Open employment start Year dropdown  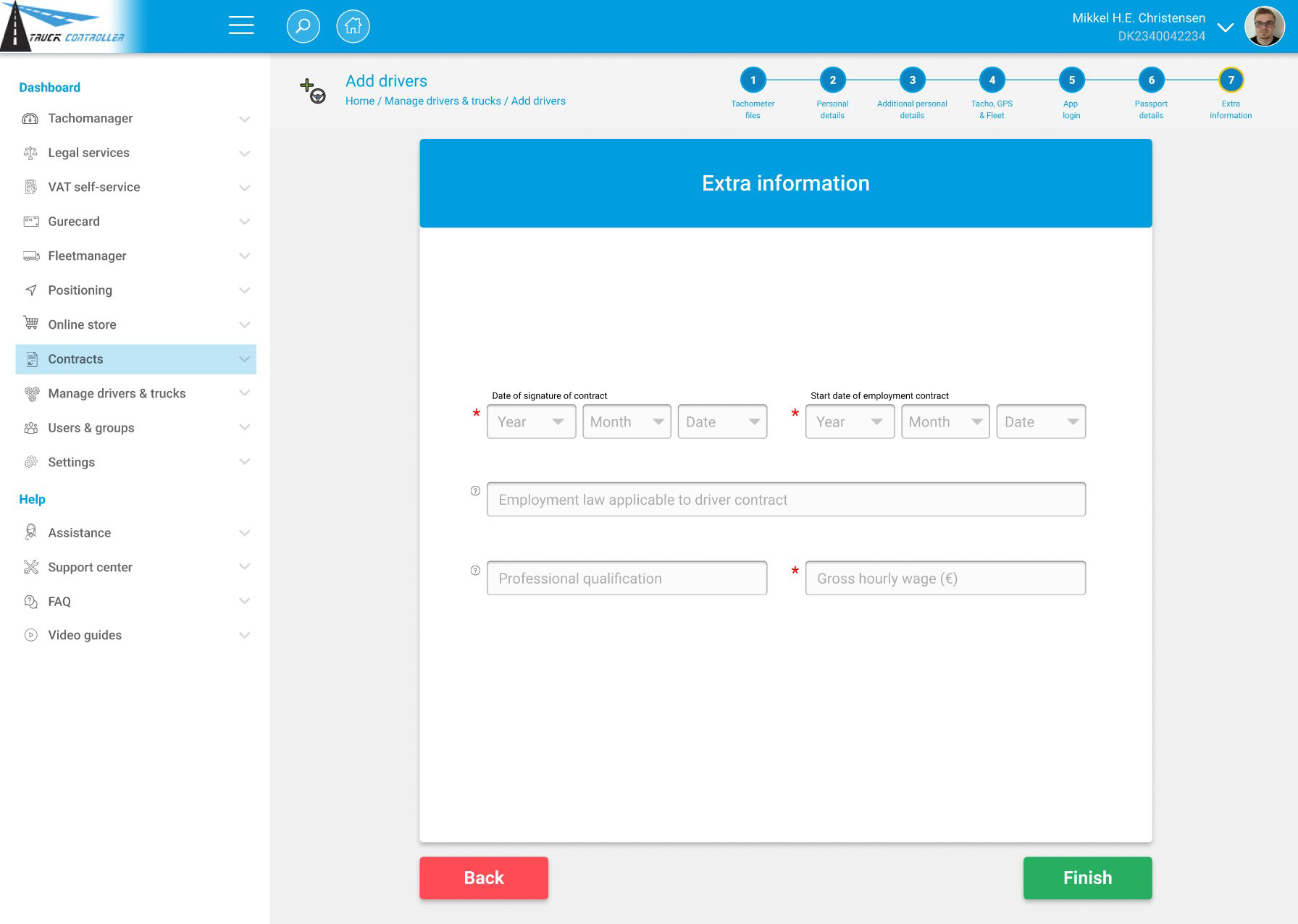point(850,421)
